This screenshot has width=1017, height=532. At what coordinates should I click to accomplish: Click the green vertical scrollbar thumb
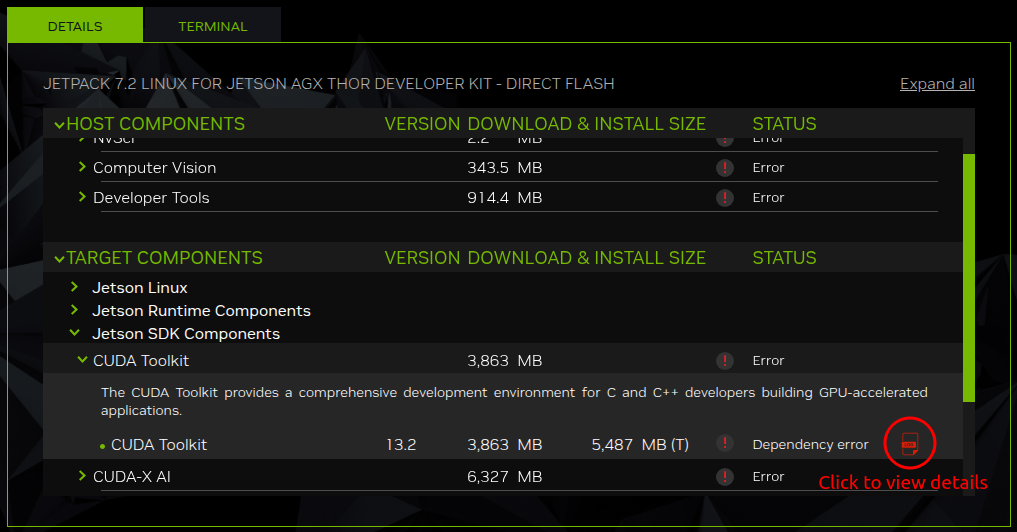(968, 278)
